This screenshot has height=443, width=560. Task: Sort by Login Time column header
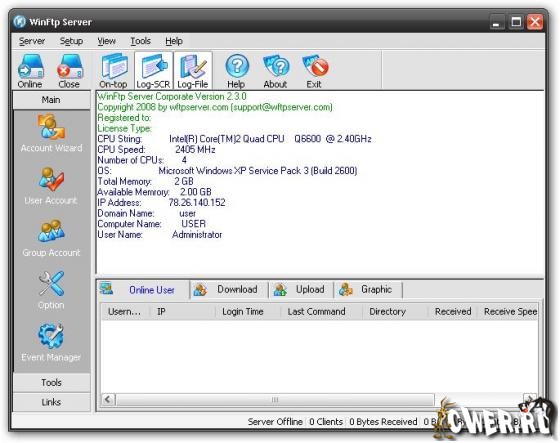[x=248, y=312]
